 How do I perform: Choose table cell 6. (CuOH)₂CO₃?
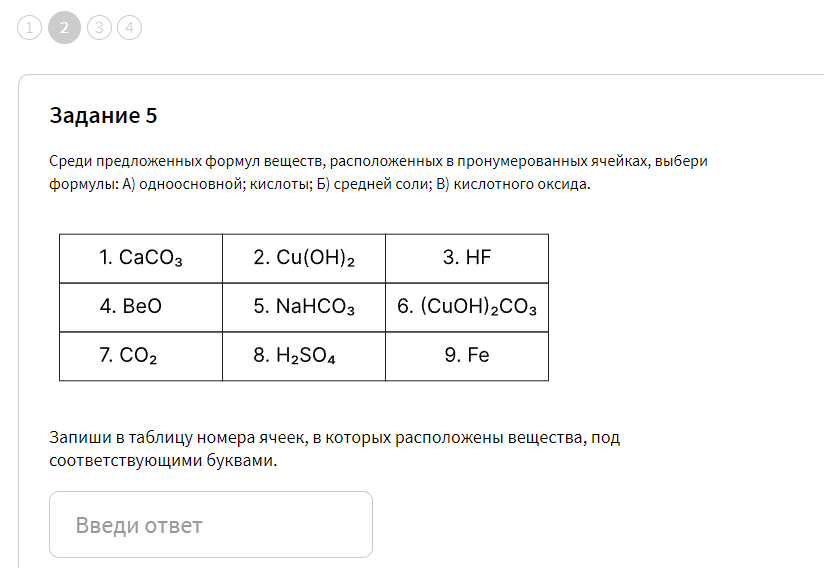467,307
